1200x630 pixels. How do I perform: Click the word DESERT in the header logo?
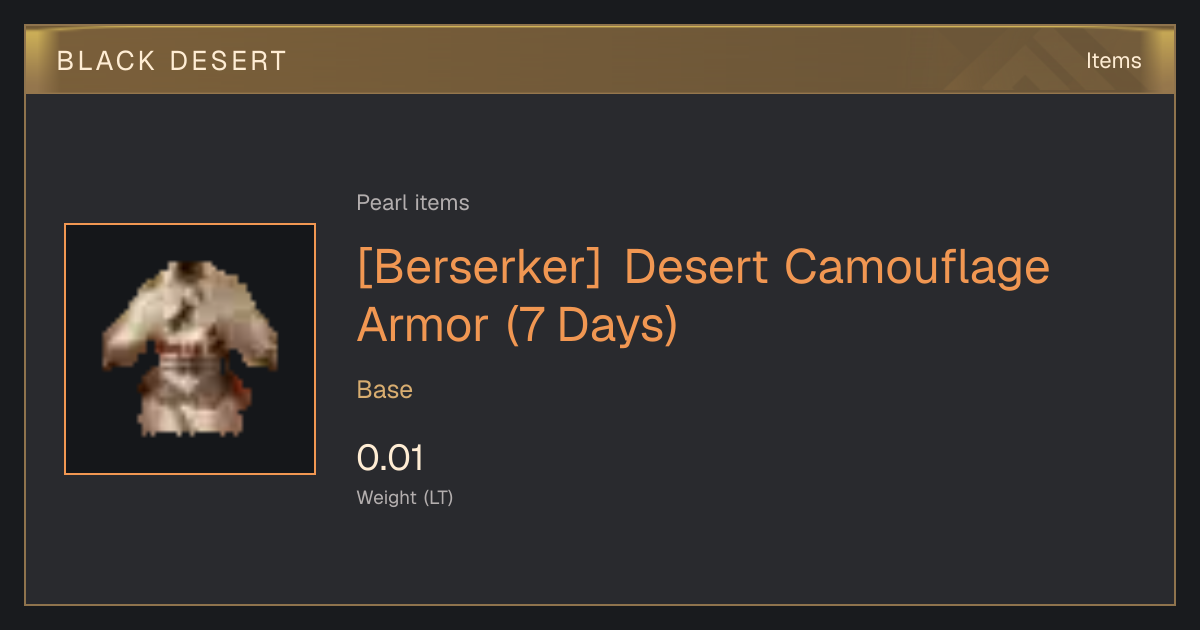[229, 61]
